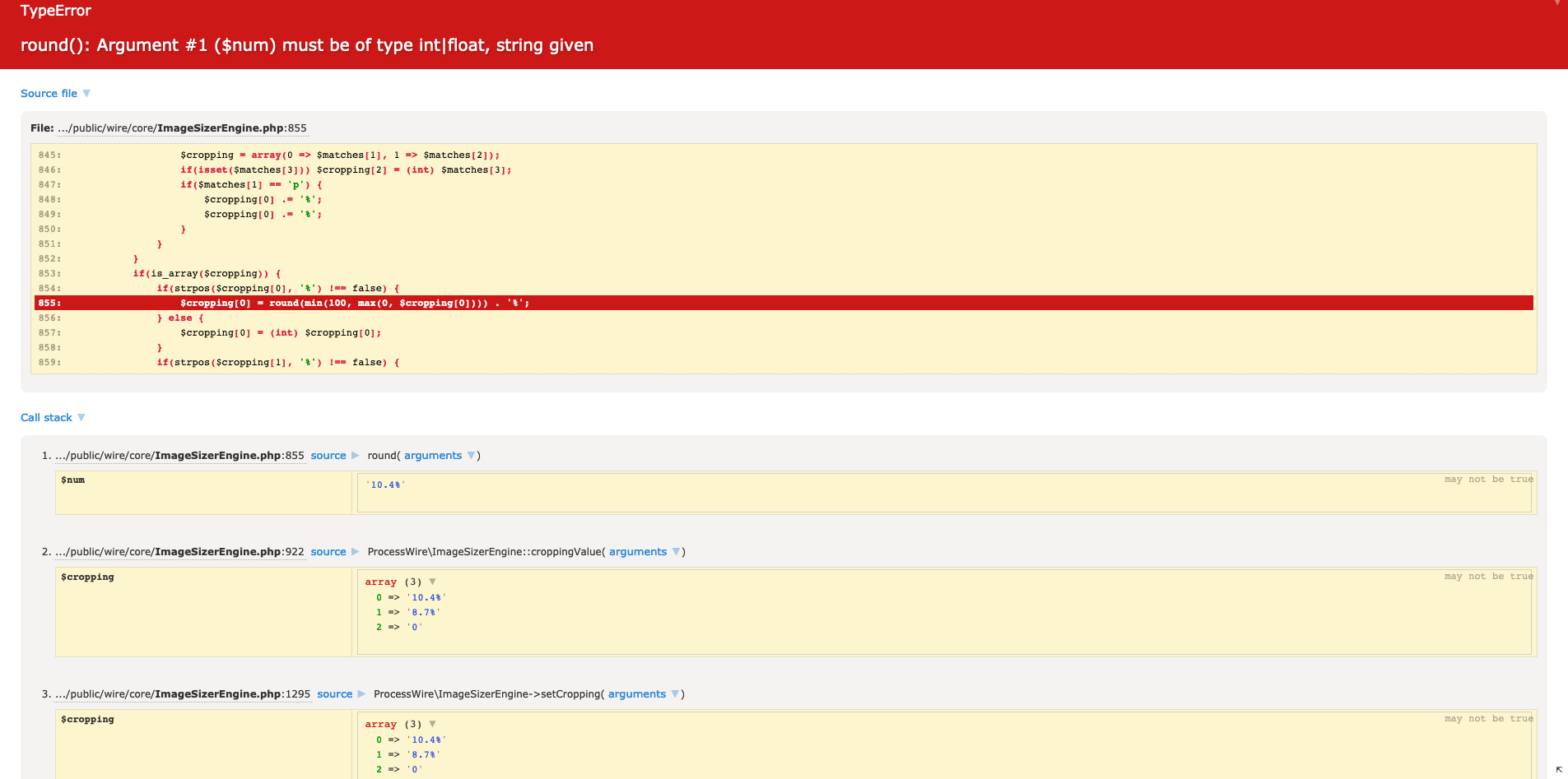Click the disclosure triangle after Source file heading
1568x779 pixels.
point(86,93)
